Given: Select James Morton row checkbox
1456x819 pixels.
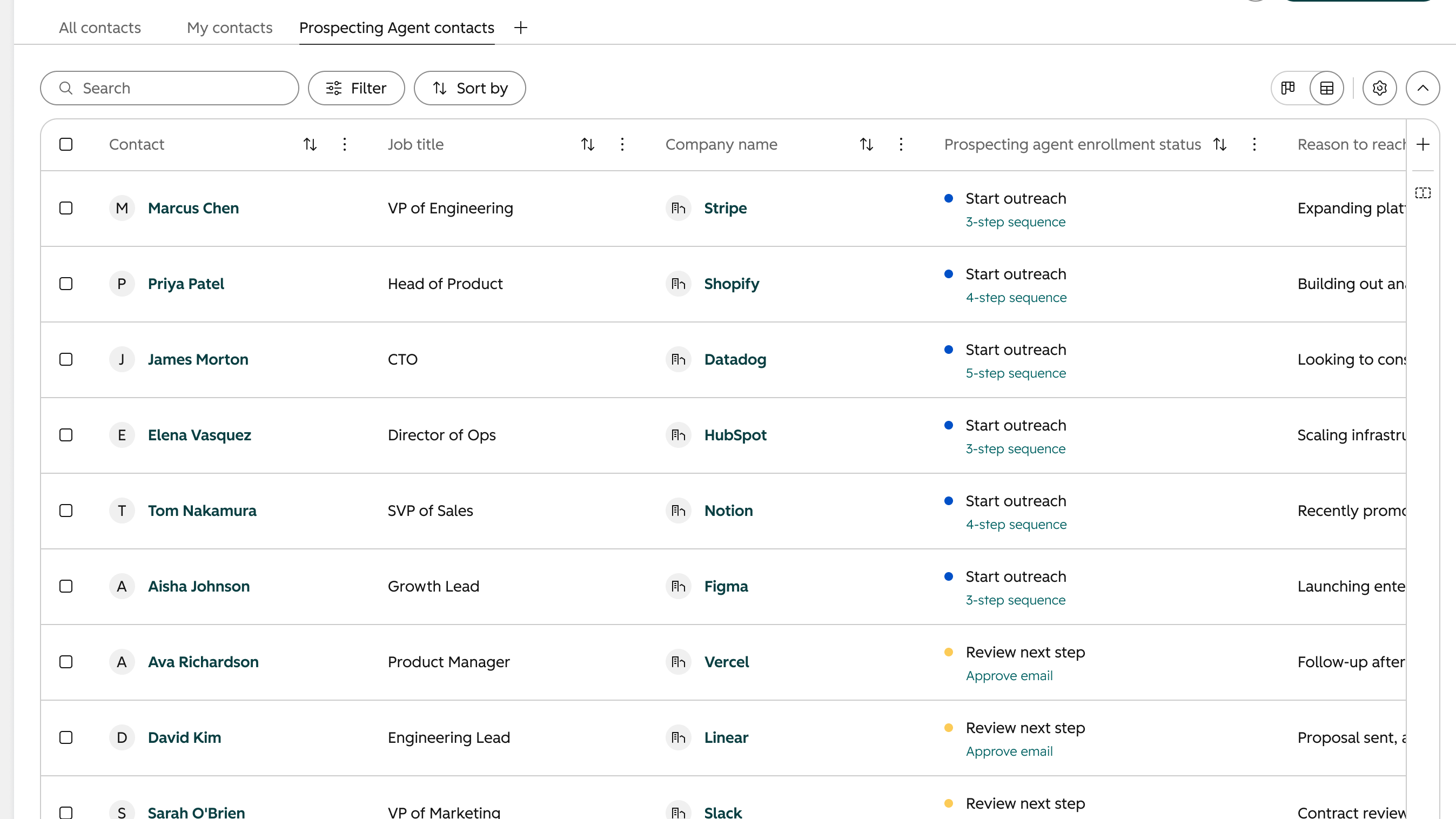Looking at the screenshot, I should pos(66,359).
